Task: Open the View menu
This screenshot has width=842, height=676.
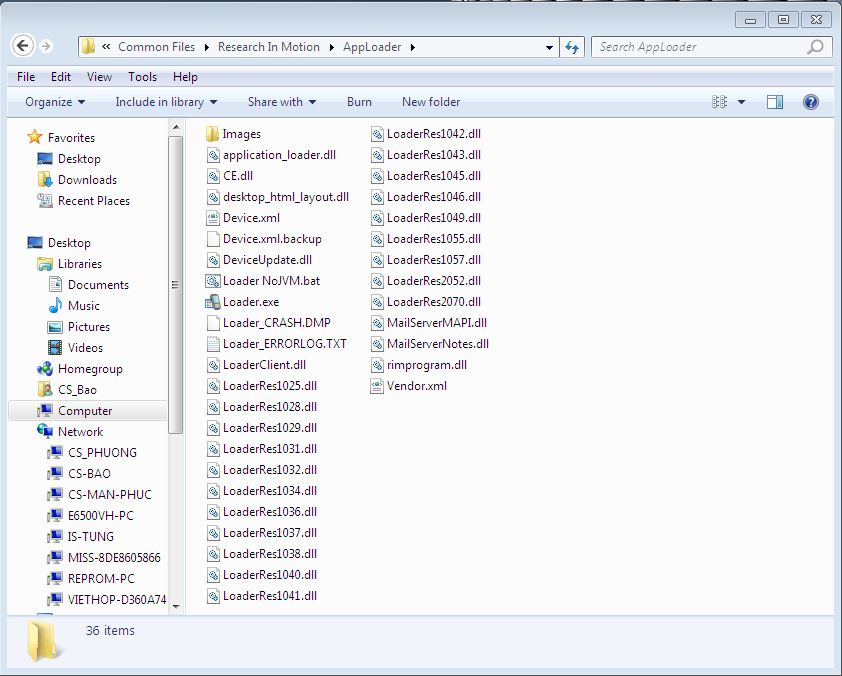Action: tap(99, 77)
